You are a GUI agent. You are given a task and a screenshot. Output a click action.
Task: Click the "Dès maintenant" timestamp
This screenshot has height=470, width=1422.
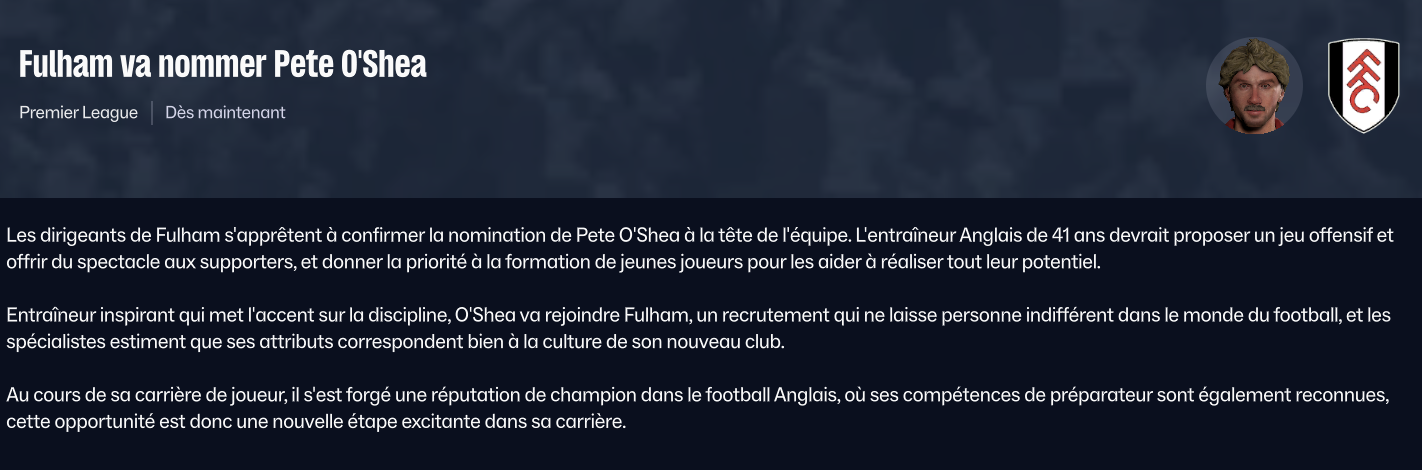tap(225, 113)
